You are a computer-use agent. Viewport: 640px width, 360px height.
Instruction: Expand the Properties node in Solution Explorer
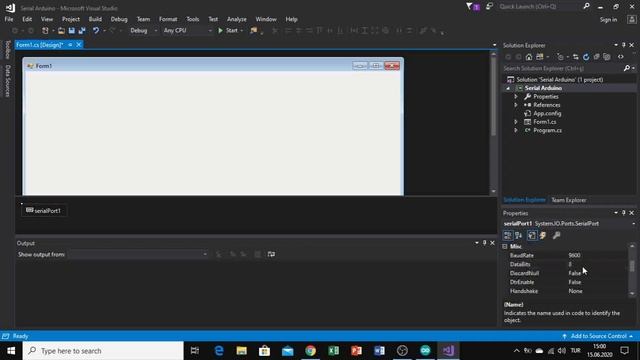[516, 97]
